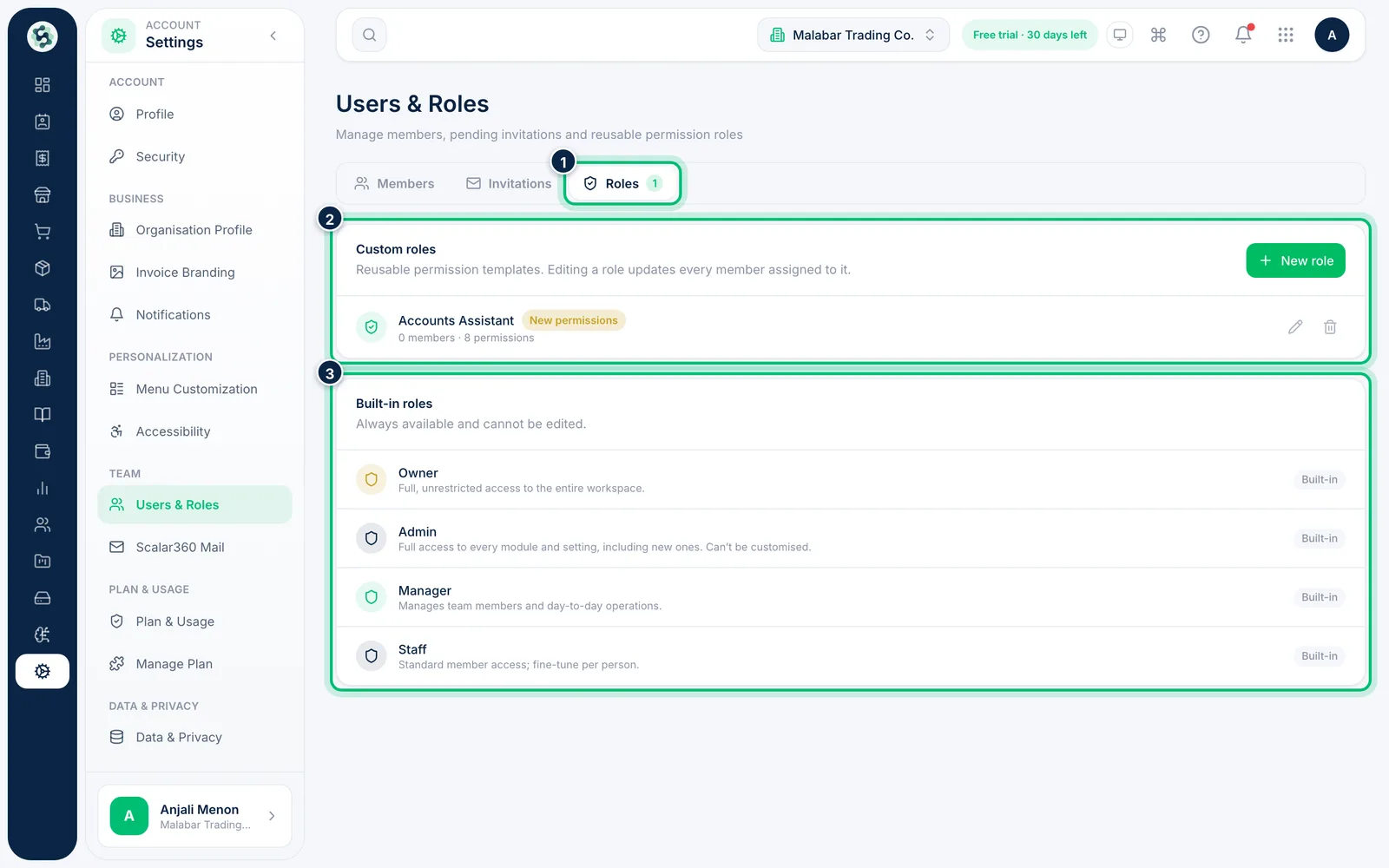1389x868 pixels.
Task: Click the Free trial 30 days left badge
Action: tap(1030, 35)
